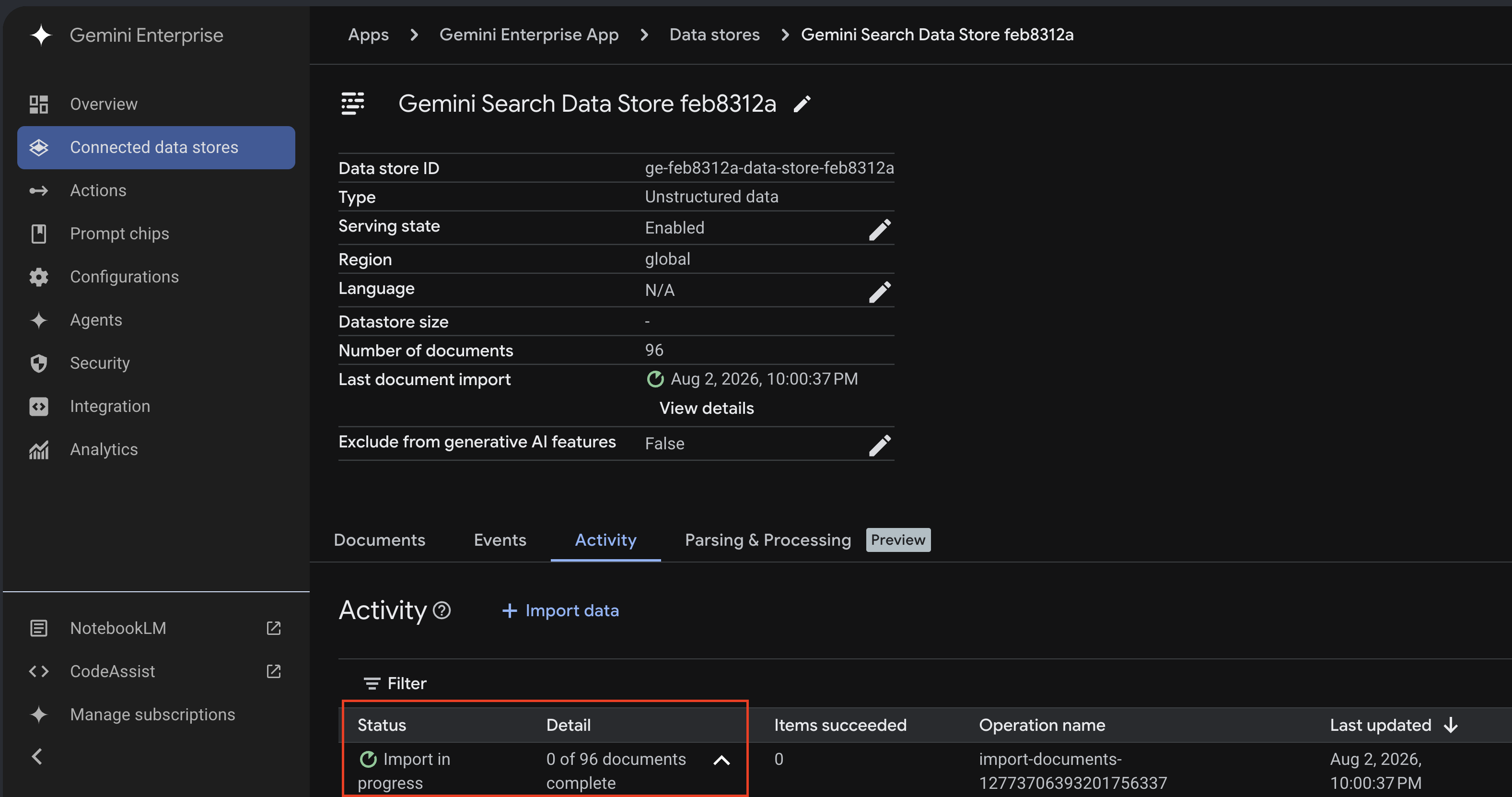Select the Activity tab

pyautogui.click(x=605, y=540)
